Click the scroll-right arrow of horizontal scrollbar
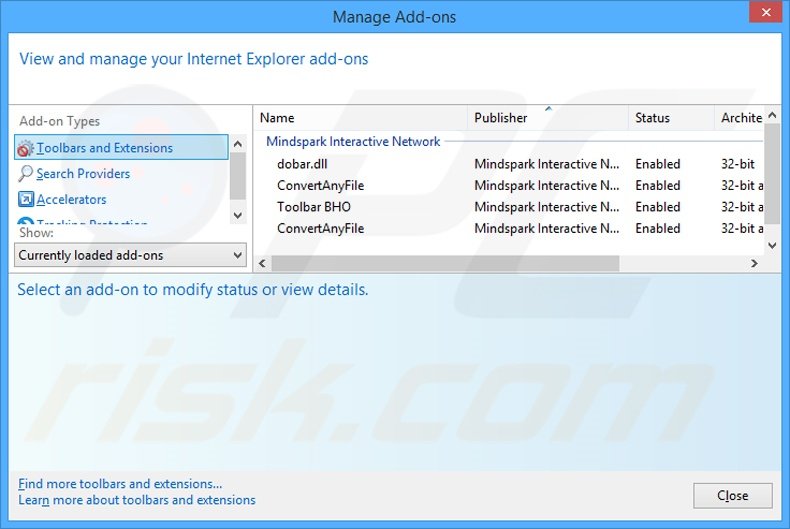Screen dimensions: 790x529 tap(754, 263)
